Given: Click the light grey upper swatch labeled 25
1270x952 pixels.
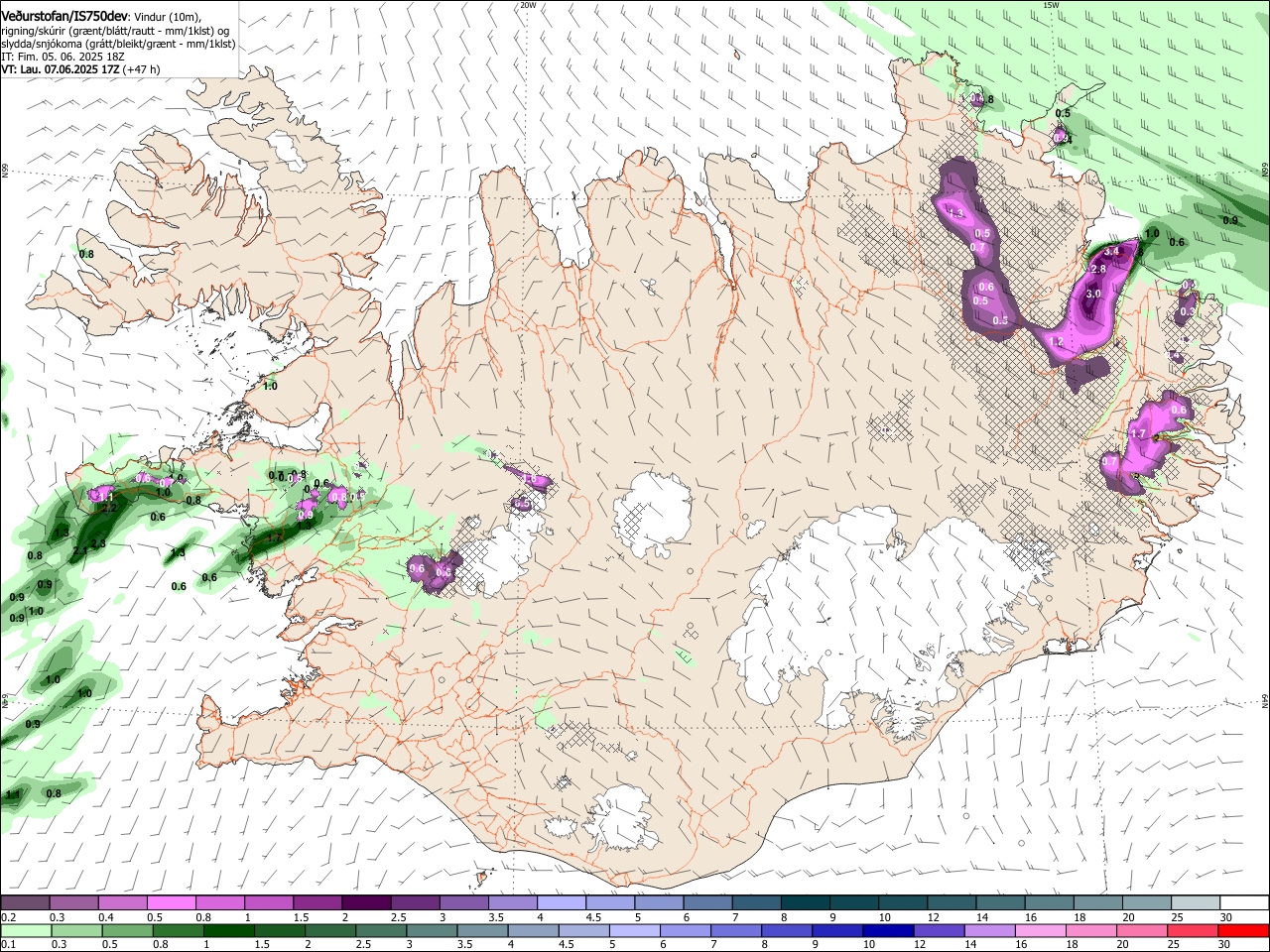Looking at the screenshot, I should (1194, 903).
